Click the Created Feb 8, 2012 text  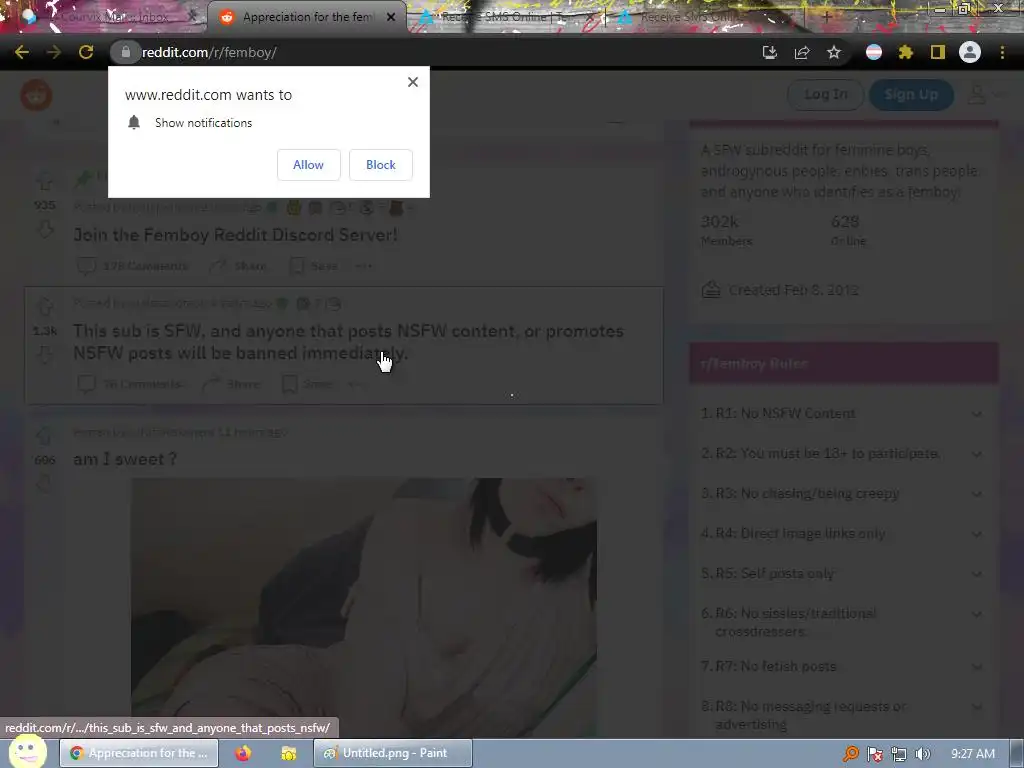[793, 290]
